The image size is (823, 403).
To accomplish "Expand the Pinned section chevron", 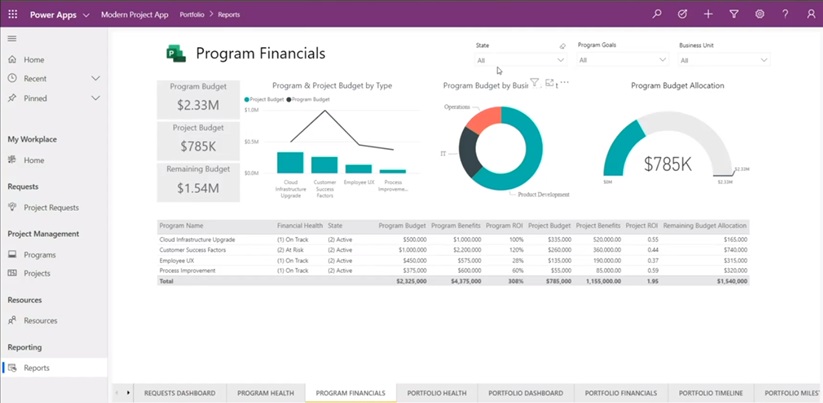I will tap(96, 98).
